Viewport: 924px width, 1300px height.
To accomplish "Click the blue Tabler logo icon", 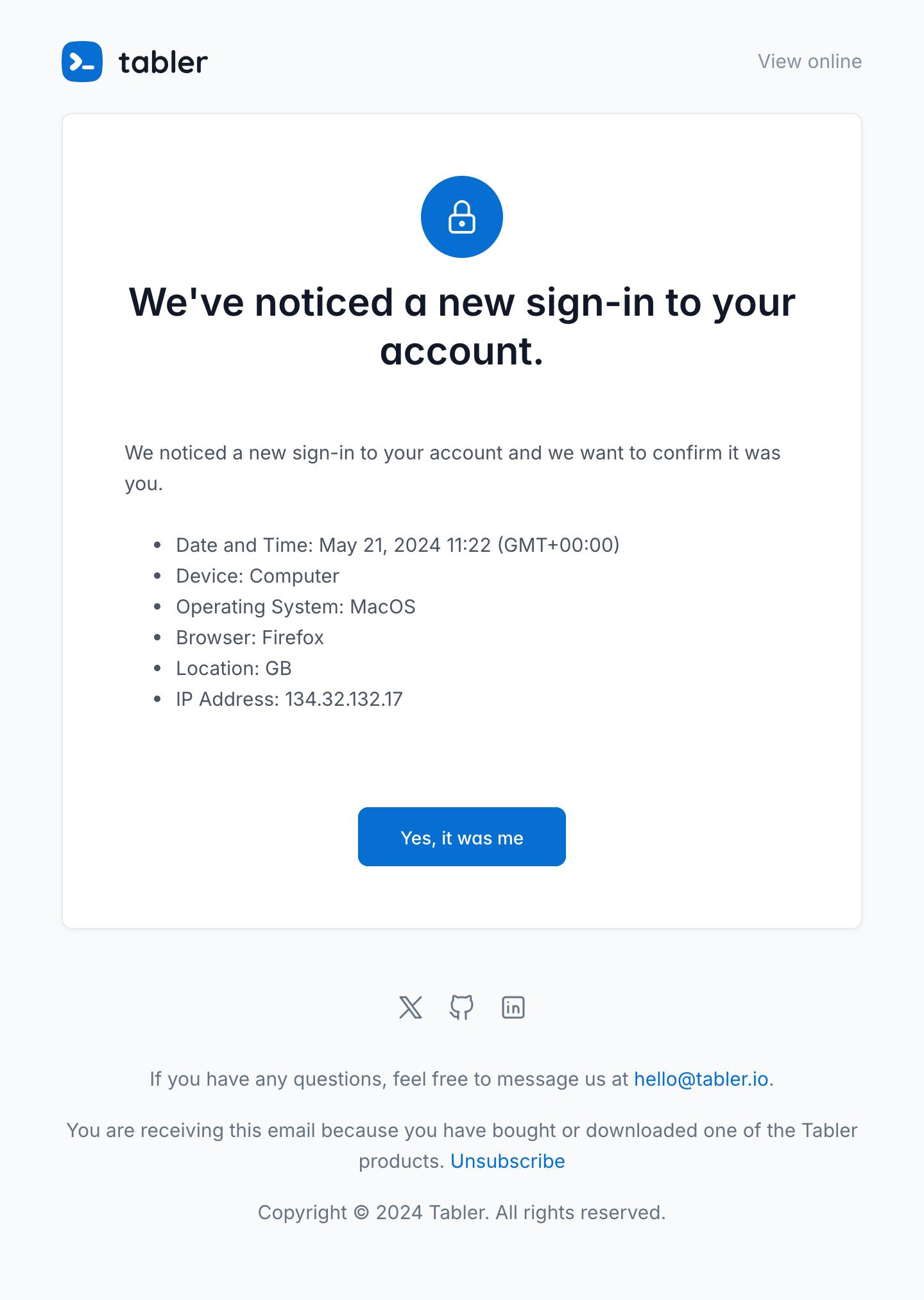I will 82,62.
